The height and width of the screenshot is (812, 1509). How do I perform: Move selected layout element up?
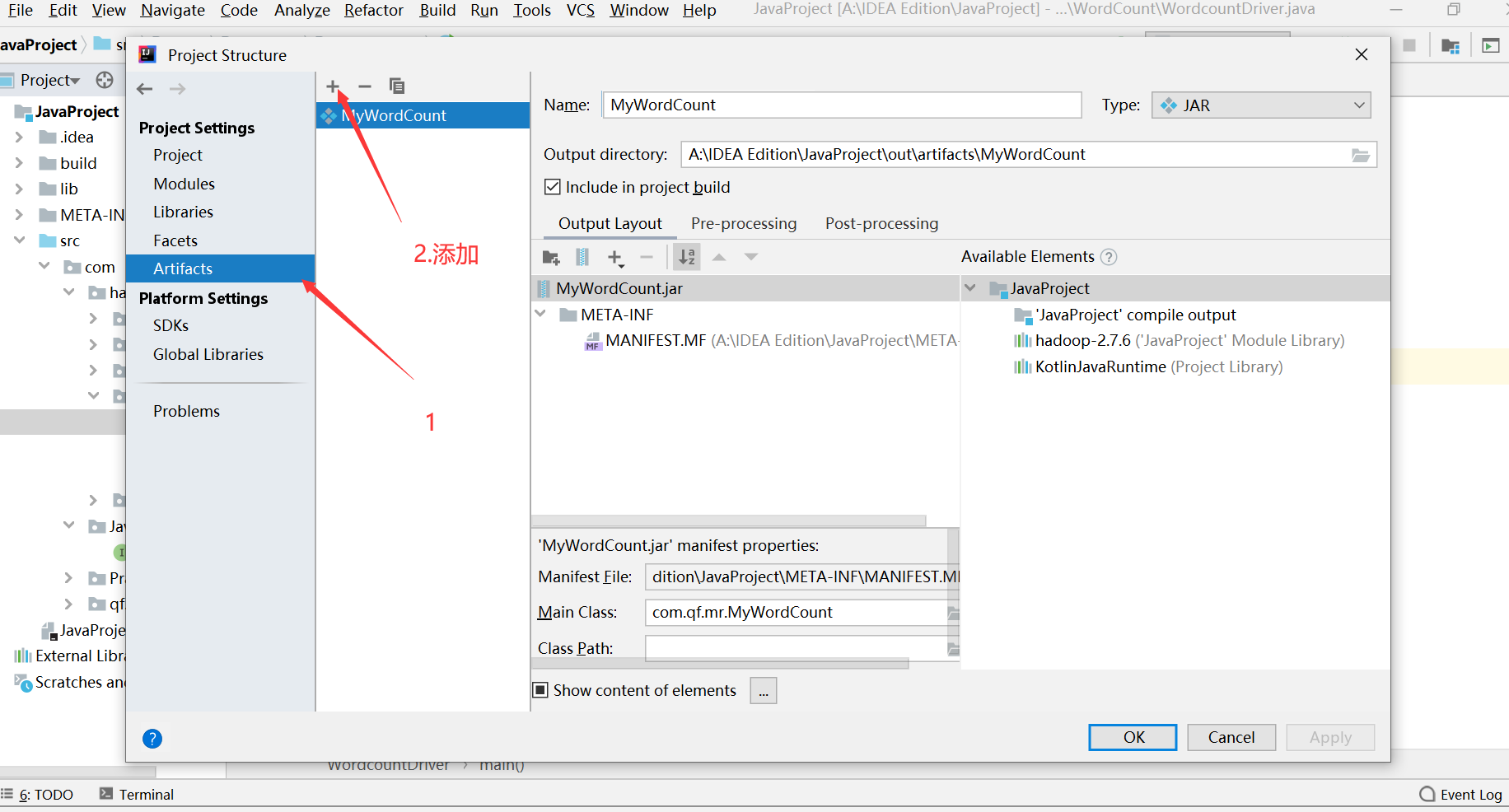(x=719, y=257)
